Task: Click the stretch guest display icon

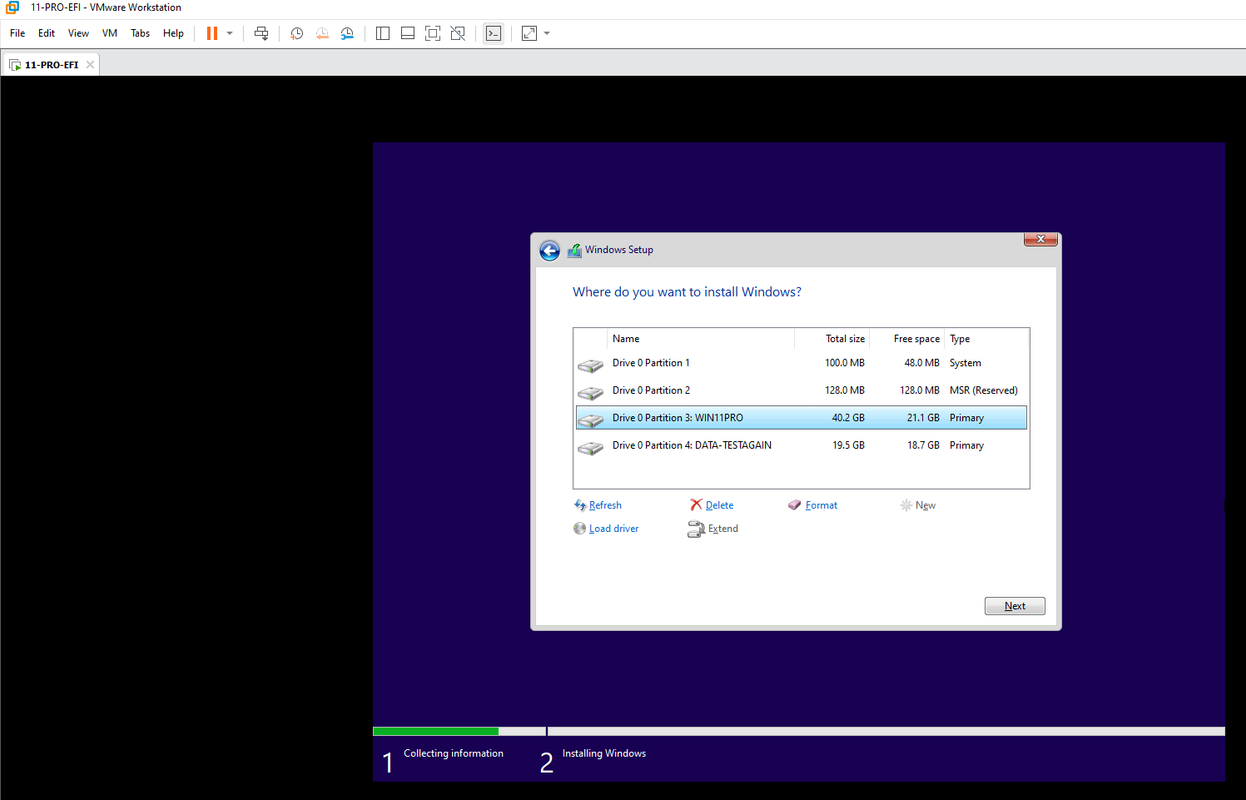Action: pyautogui.click(x=529, y=33)
